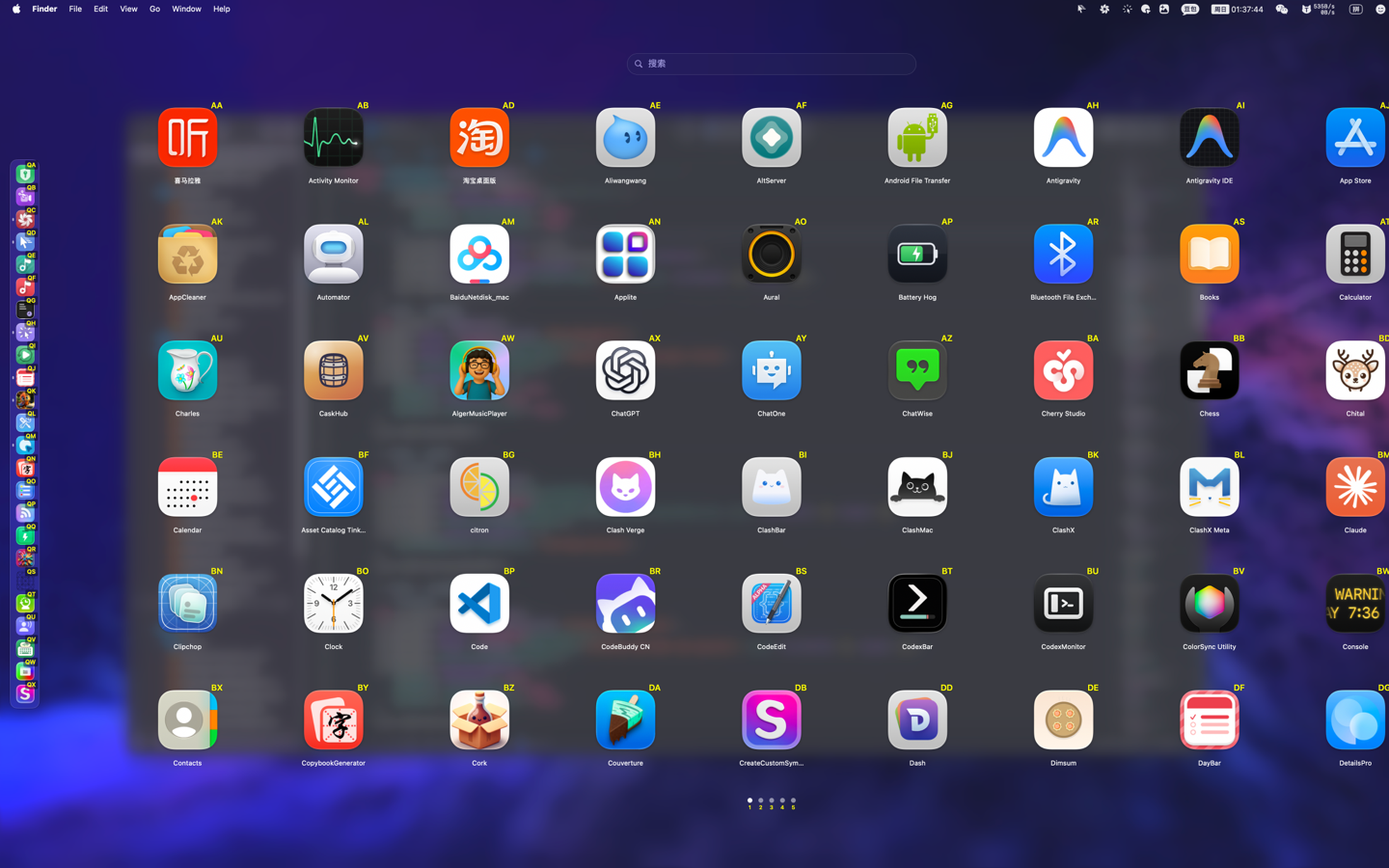Launch CreateCustomSymbols app
The image size is (1389, 868).
coord(771,720)
